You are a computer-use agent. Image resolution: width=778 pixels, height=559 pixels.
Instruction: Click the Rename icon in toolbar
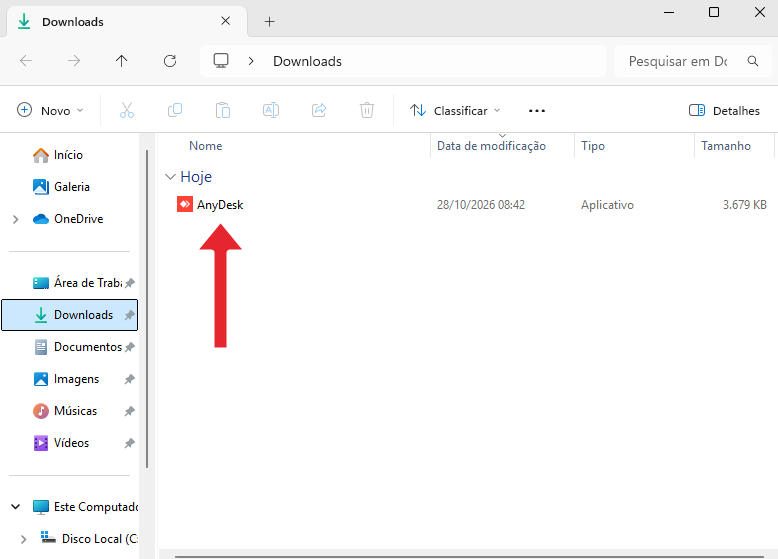[x=271, y=110]
